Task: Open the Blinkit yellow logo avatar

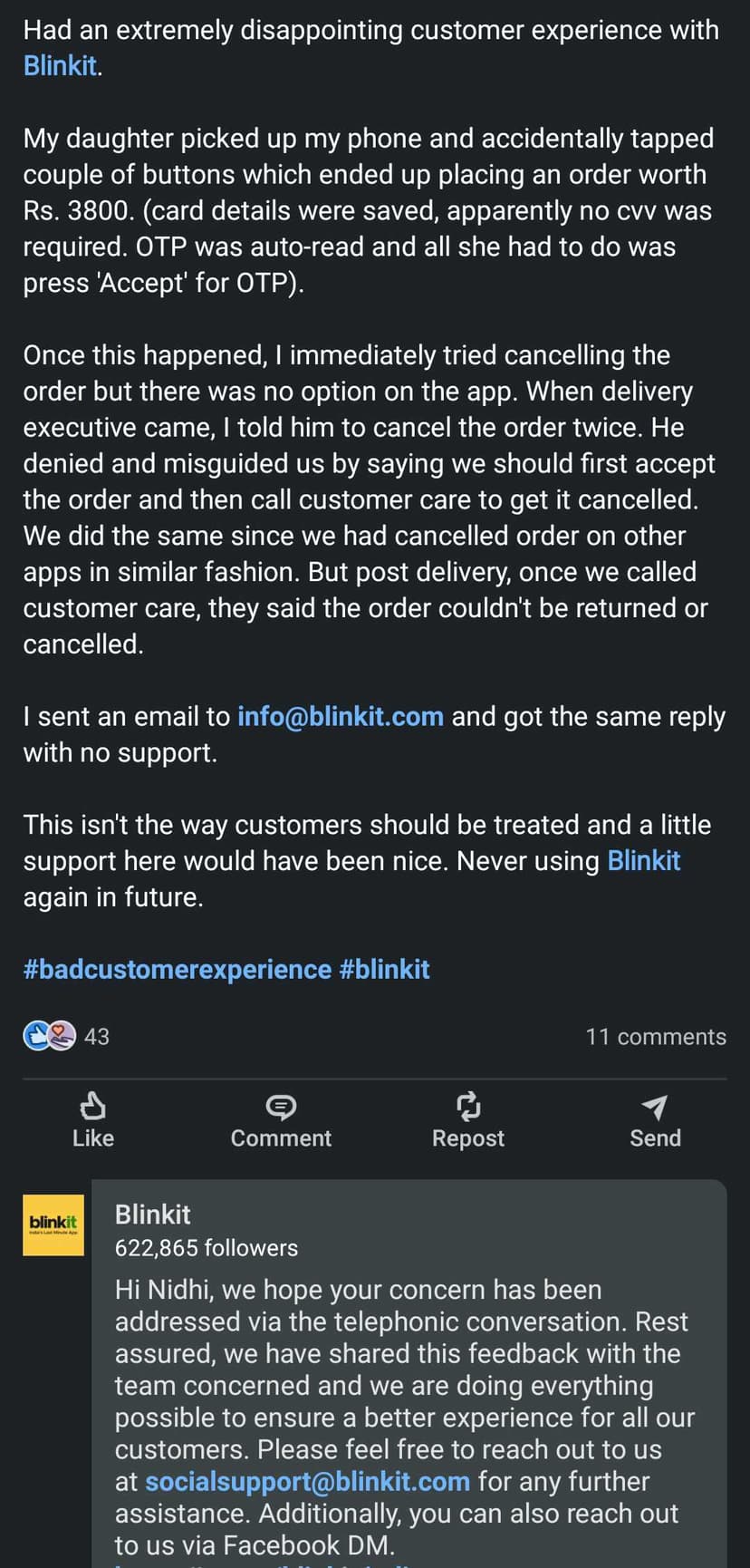Action: click(x=53, y=1224)
